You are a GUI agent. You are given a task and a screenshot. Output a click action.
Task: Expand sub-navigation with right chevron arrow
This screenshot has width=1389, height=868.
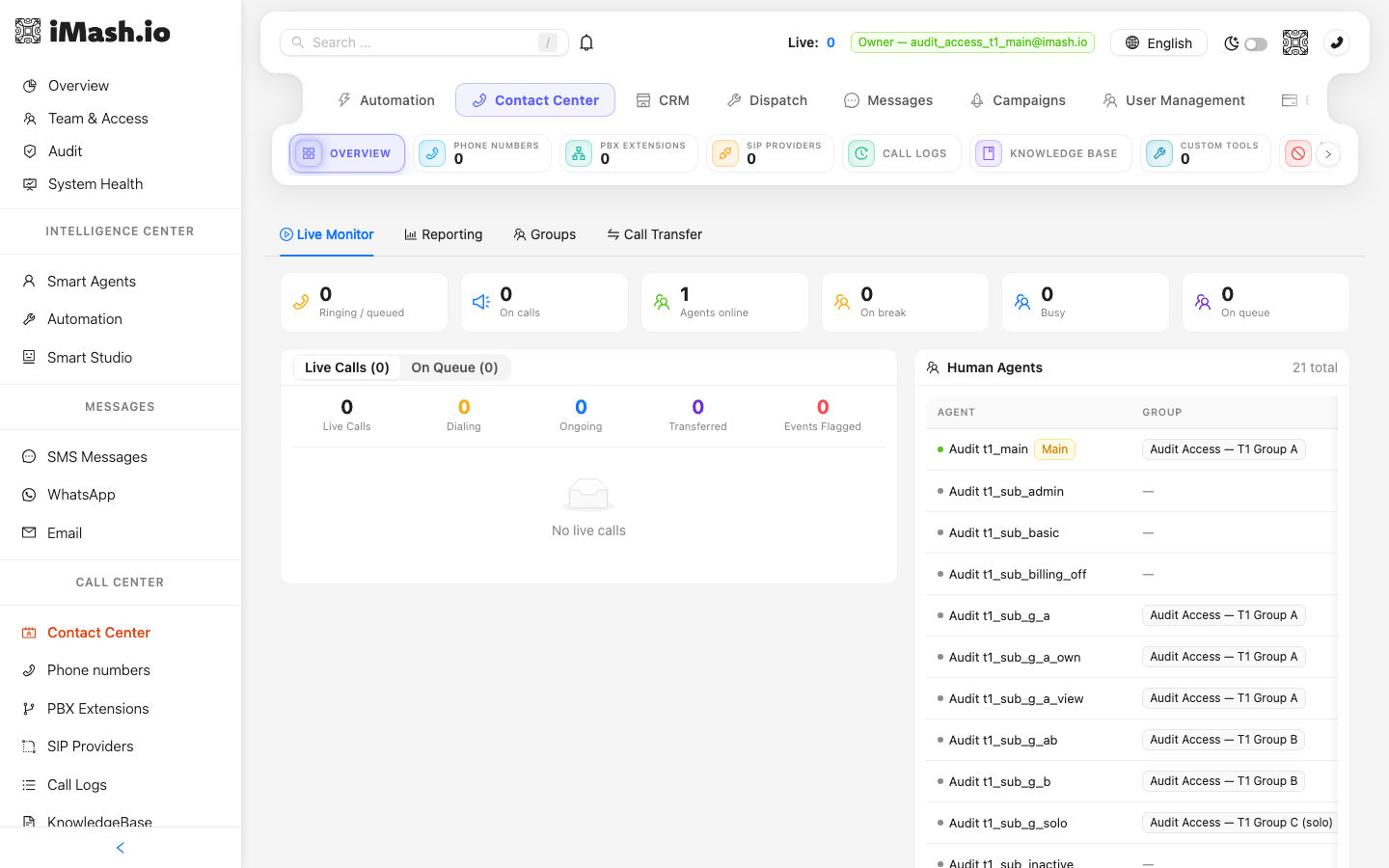click(1328, 154)
